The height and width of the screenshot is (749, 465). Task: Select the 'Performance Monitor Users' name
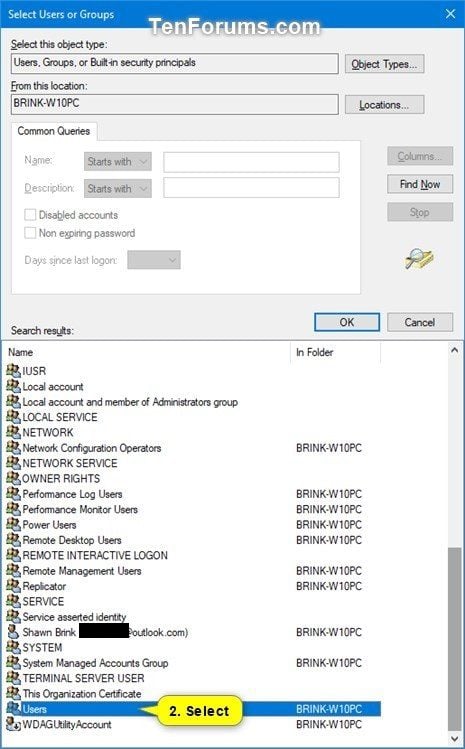(x=80, y=509)
